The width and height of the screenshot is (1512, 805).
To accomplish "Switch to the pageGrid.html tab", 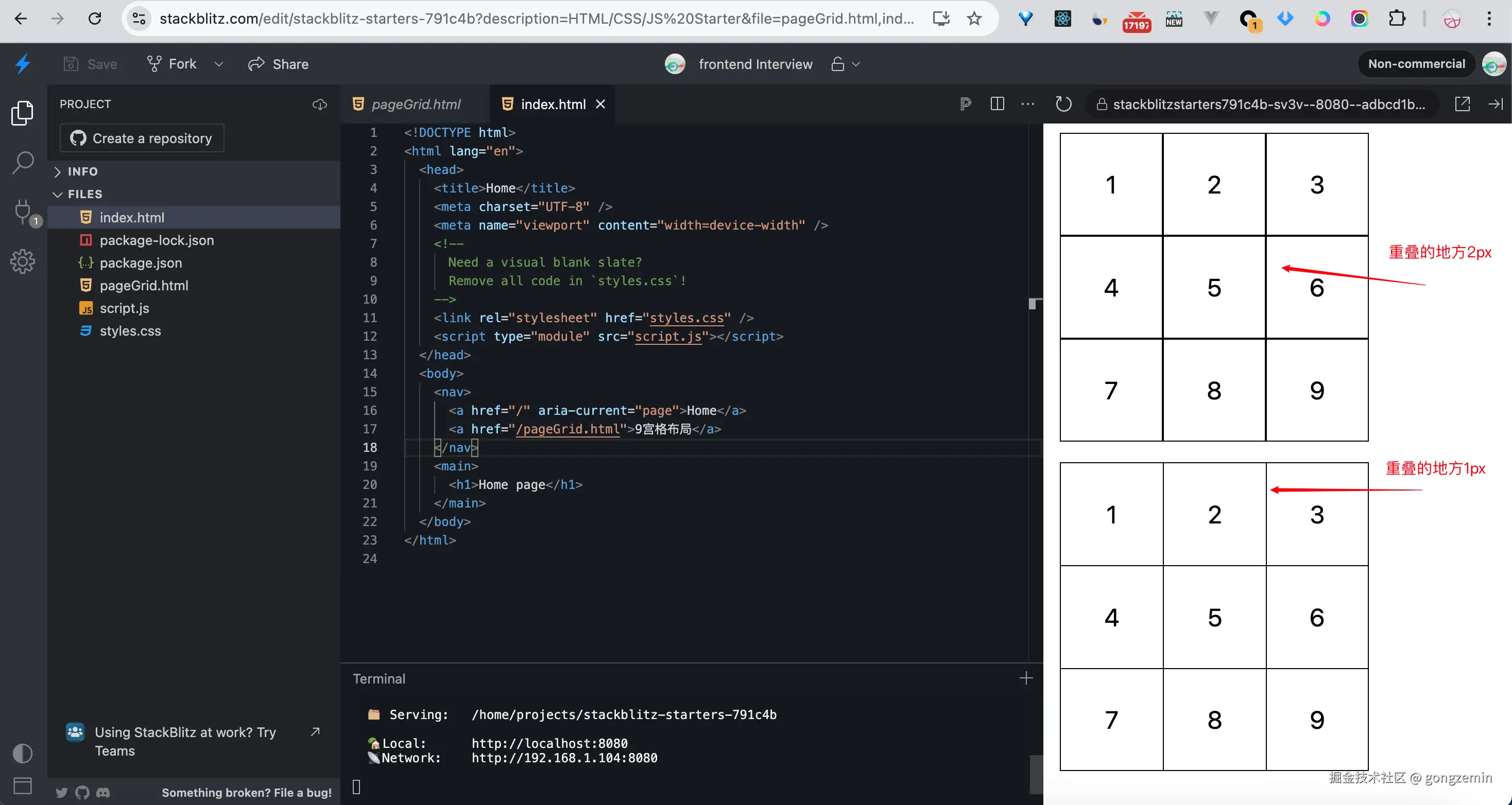I will (x=416, y=104).
